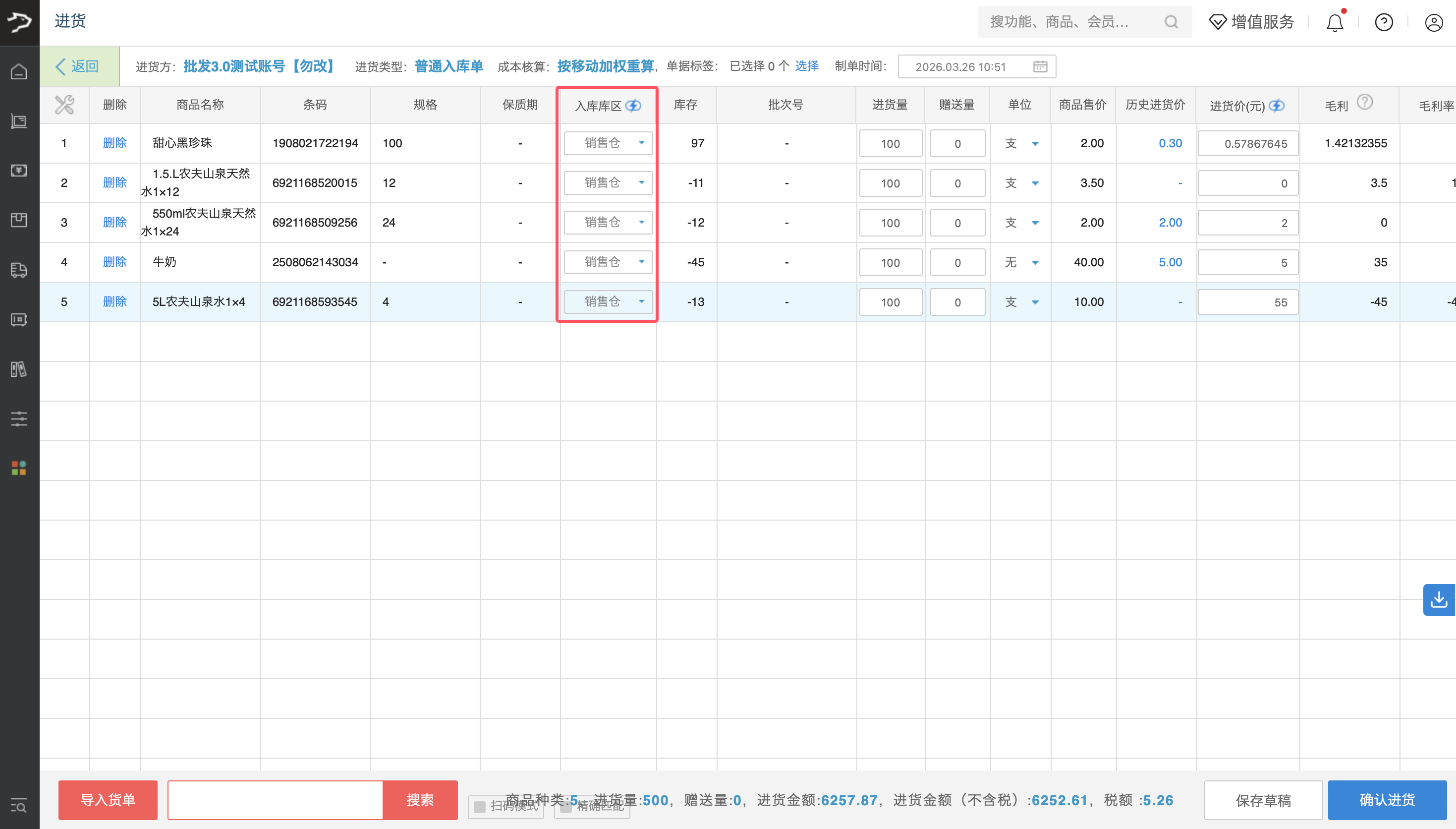The image size is (1456, 829).
Task: Click the floating download icon on right
Action: pyautogui.click(x=1438, y=599)
